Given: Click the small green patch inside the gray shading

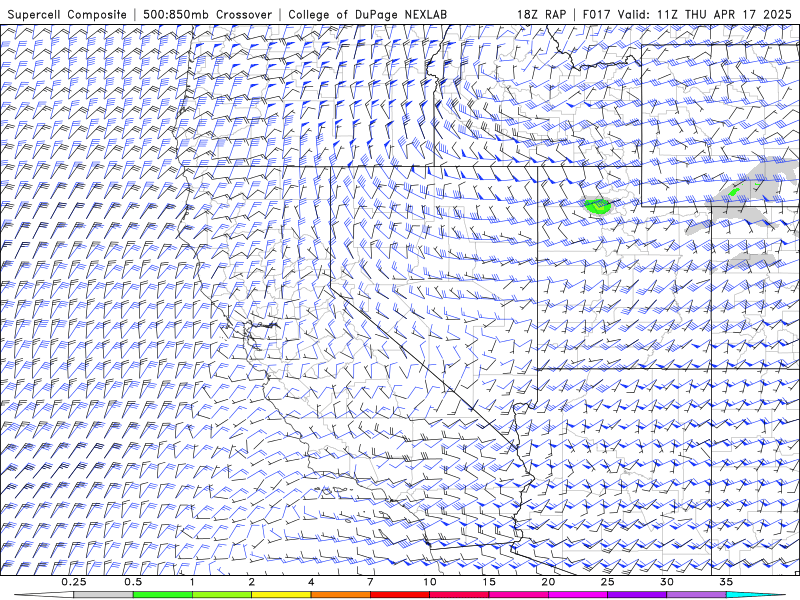Looking at the screenshot, I should coord(734,192).
